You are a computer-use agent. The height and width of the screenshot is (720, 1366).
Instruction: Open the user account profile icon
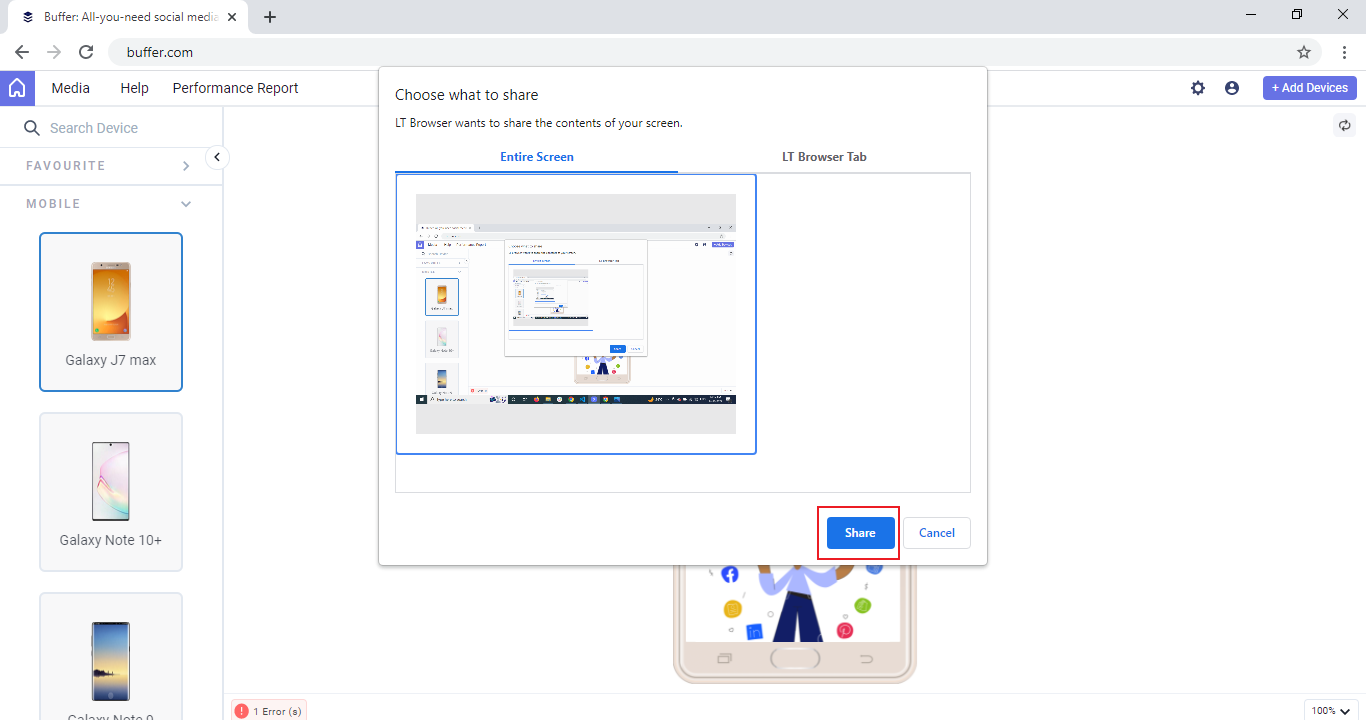point(1232,88)
